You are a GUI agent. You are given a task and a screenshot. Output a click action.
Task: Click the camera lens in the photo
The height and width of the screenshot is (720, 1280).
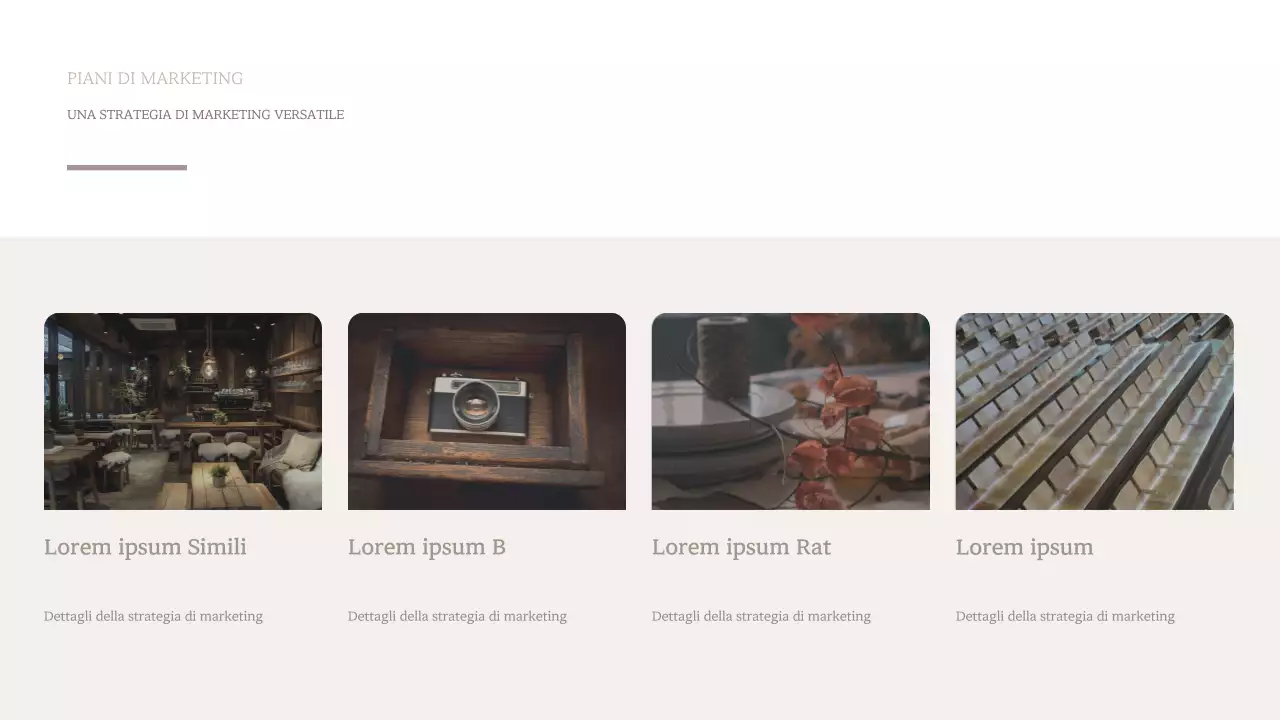(x=475, y=405)
